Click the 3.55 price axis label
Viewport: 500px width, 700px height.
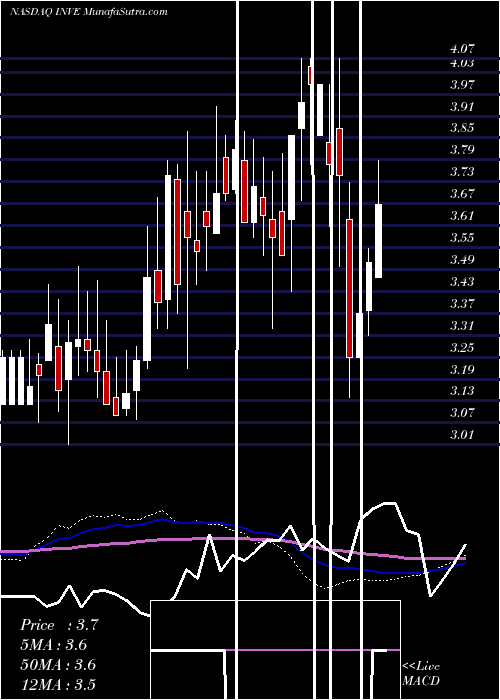pyautogui.click(x=463, y=238)
